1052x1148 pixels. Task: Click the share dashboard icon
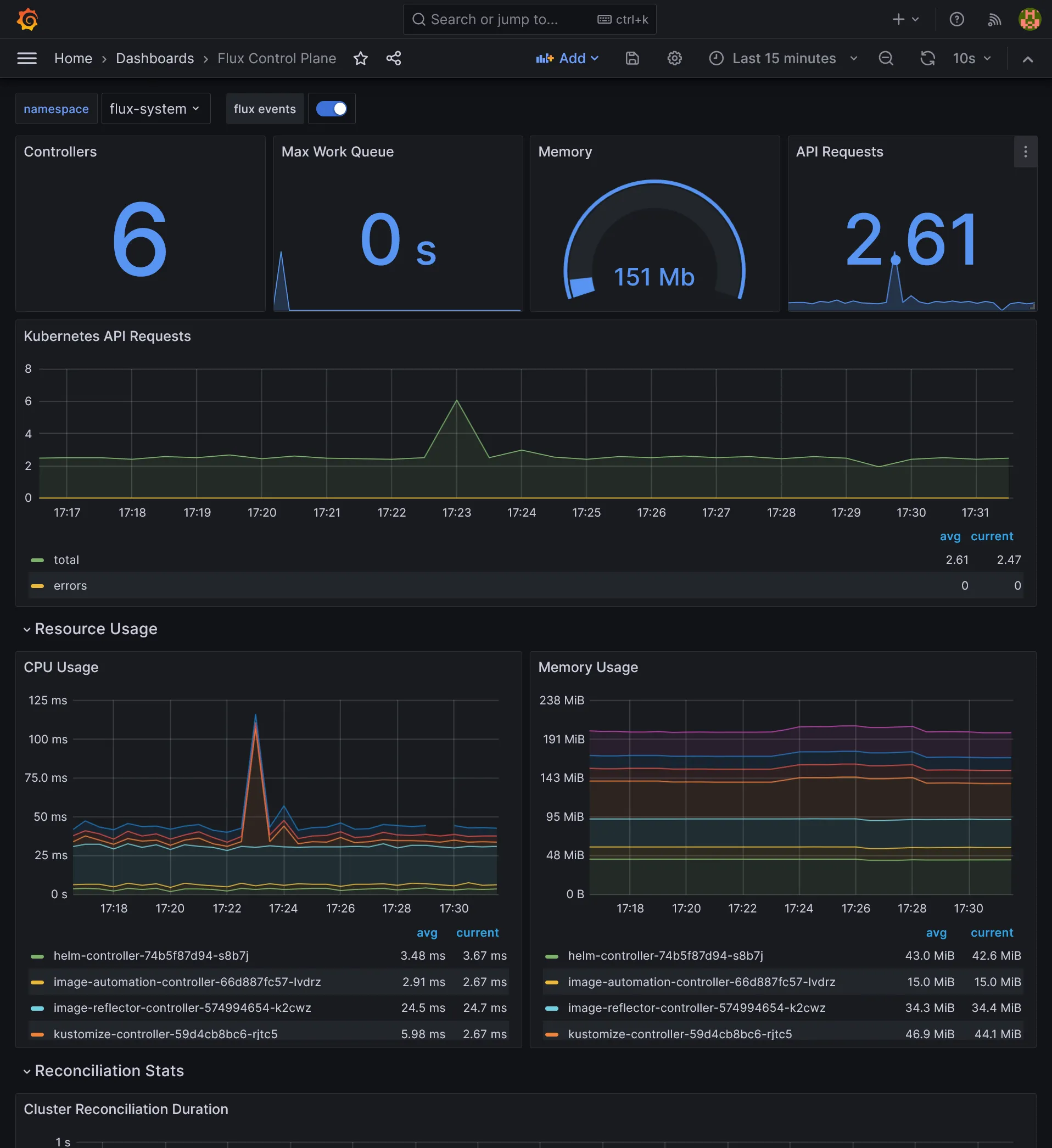pos(394,58)
